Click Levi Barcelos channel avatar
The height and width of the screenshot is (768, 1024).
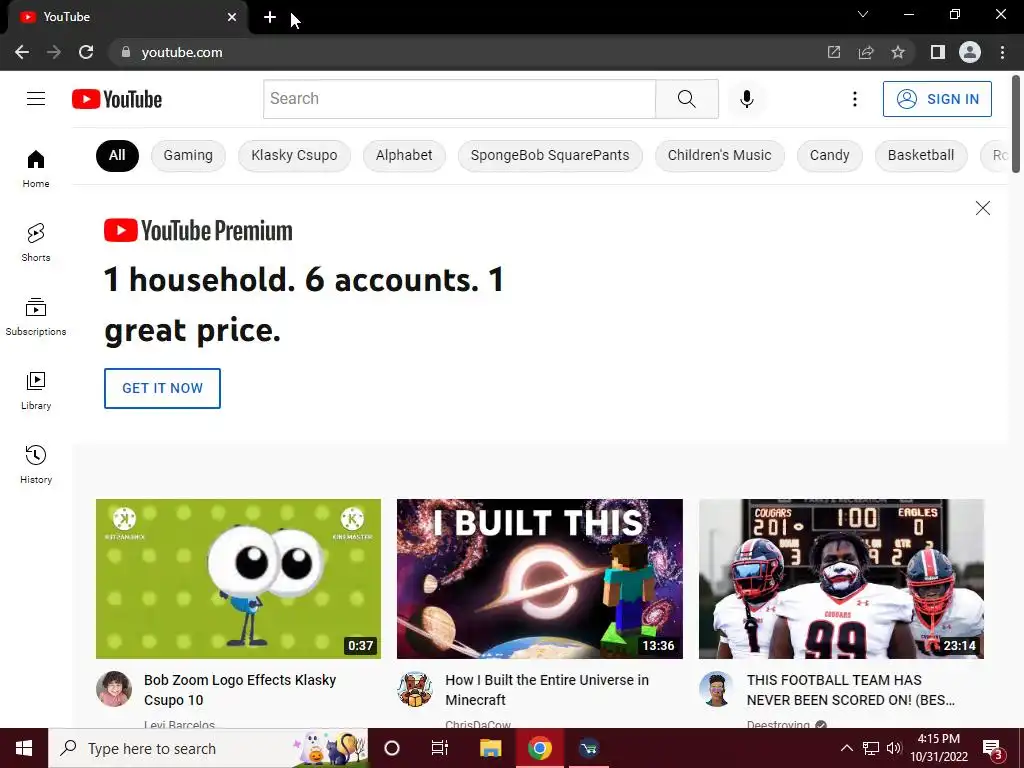[x=114, y=689]
